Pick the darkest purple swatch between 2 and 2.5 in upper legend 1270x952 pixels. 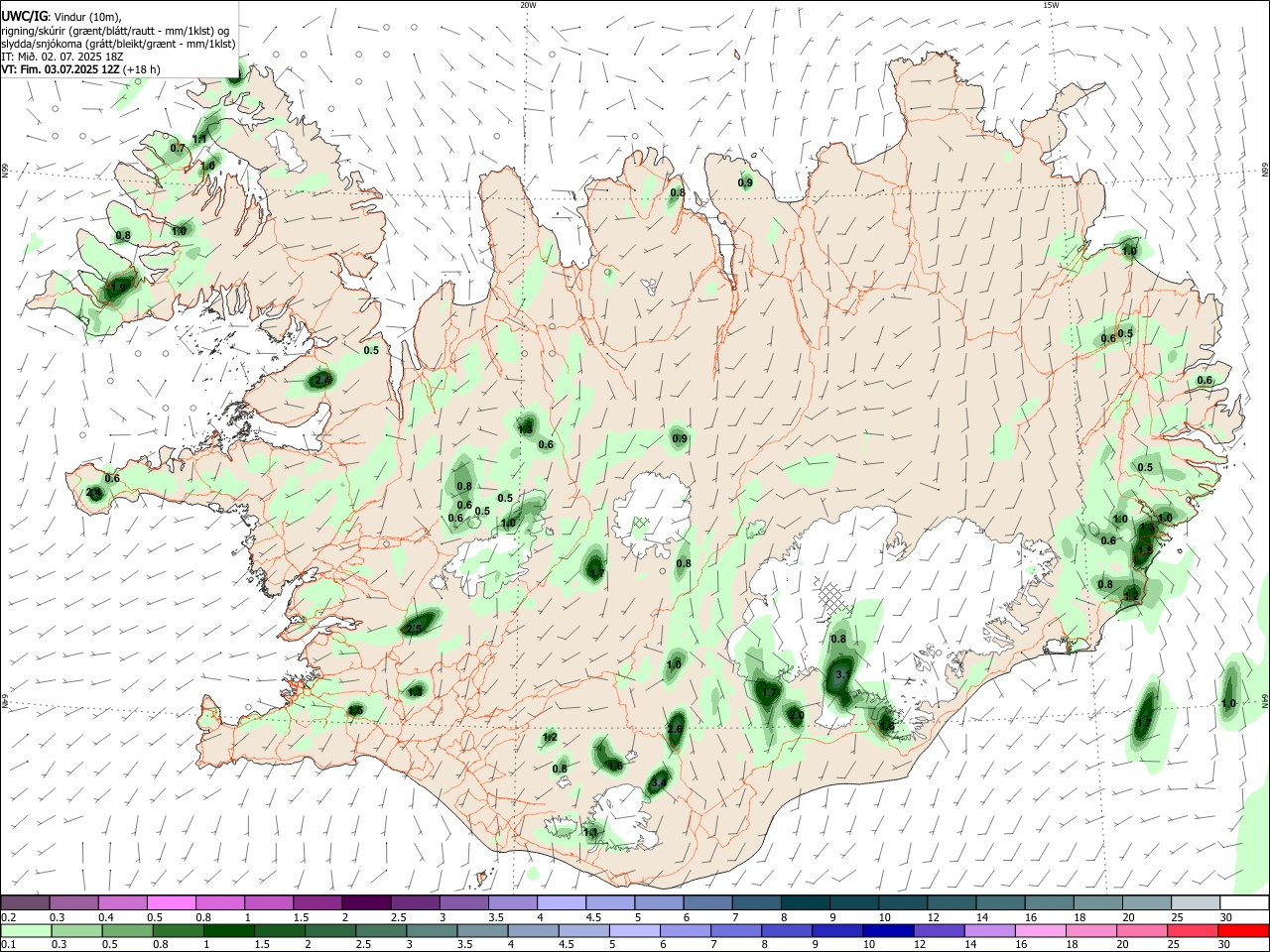[x=365, y=902]
